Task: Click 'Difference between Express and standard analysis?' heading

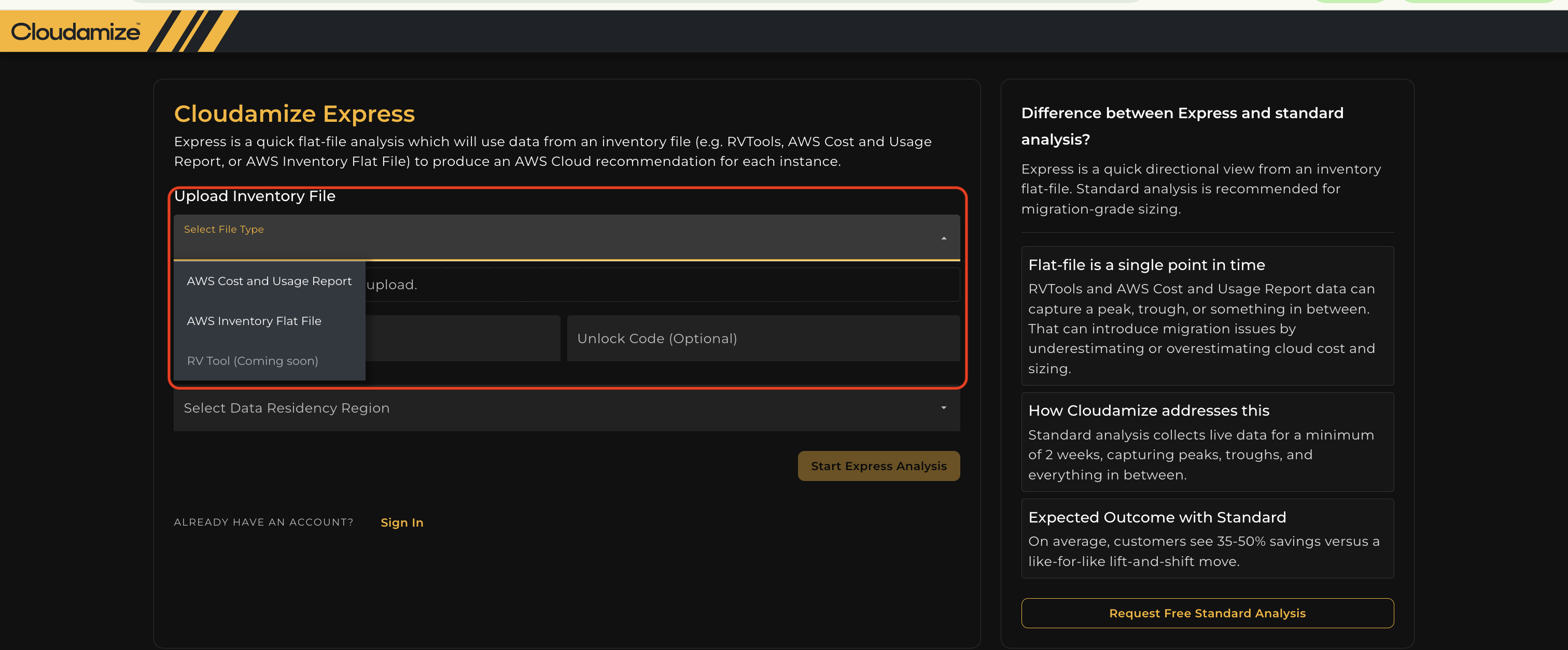Action: pos(1182,126)
